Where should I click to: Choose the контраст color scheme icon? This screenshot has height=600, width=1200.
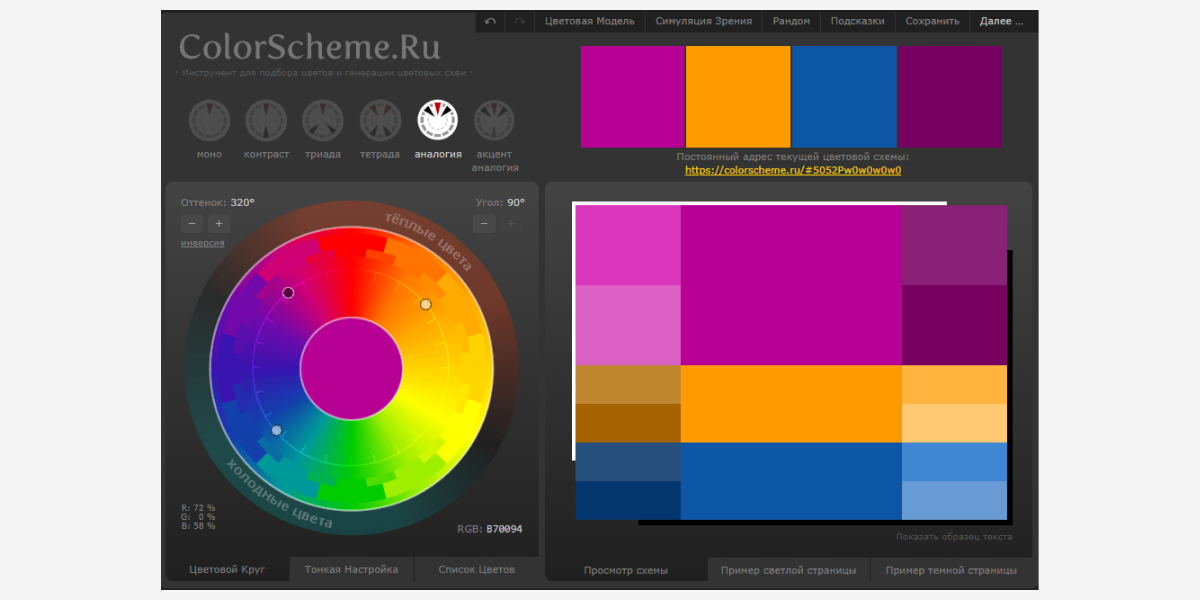[266, 121]
